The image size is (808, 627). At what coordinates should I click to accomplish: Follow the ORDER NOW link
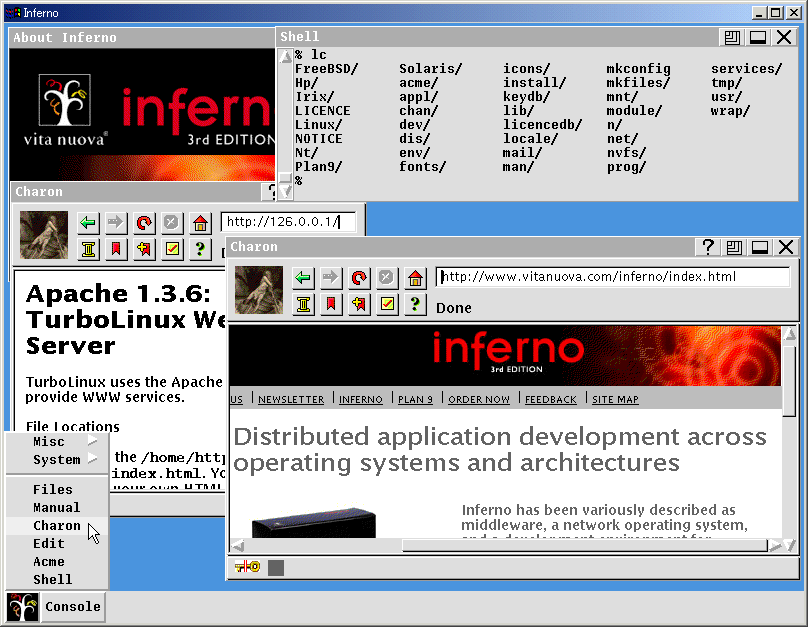pyautogui.click(x=479, y=399)
